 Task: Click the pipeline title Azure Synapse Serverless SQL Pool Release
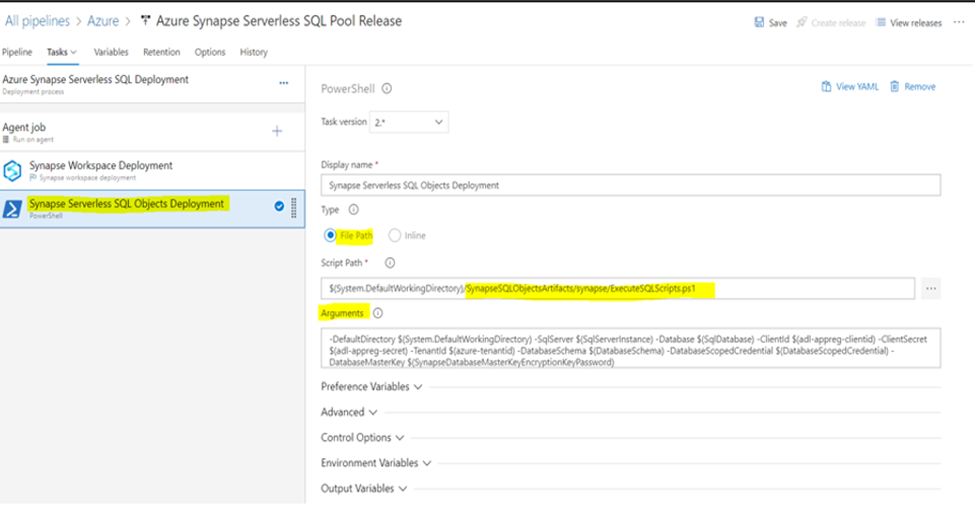(x=279, y=21)
